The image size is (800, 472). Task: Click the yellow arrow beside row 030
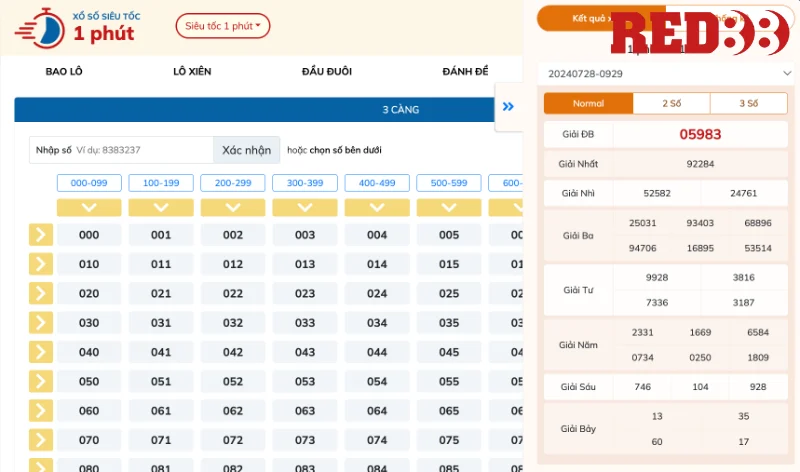41,322
